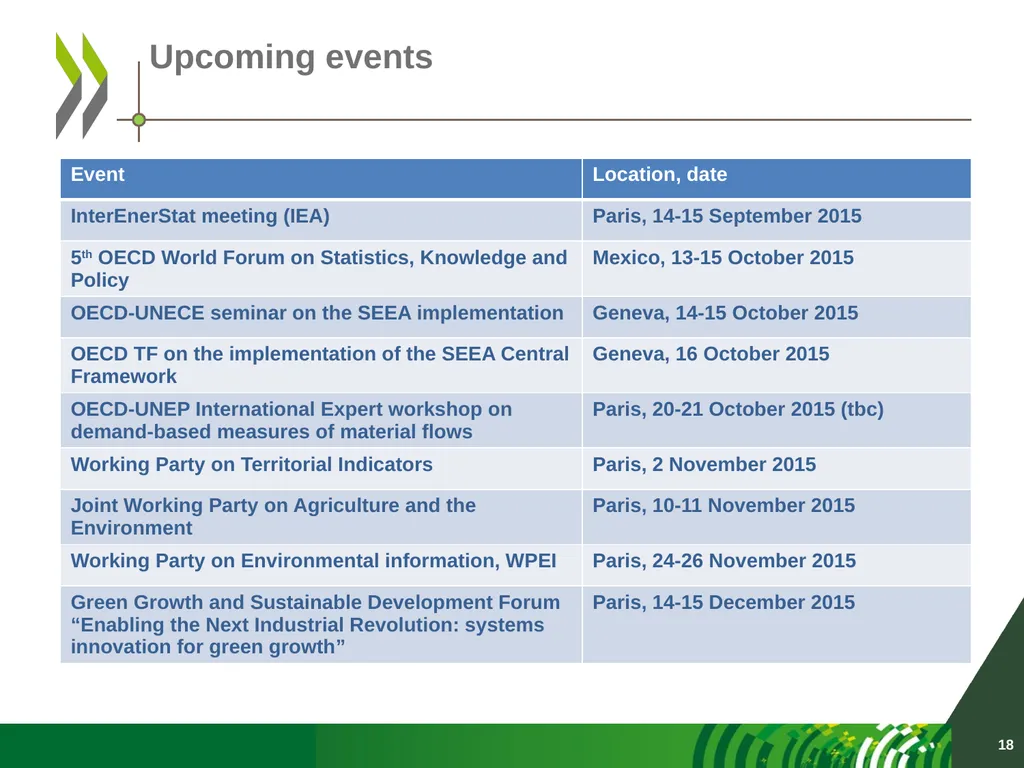Click the 'Location, date' column header

click(776, 178)
